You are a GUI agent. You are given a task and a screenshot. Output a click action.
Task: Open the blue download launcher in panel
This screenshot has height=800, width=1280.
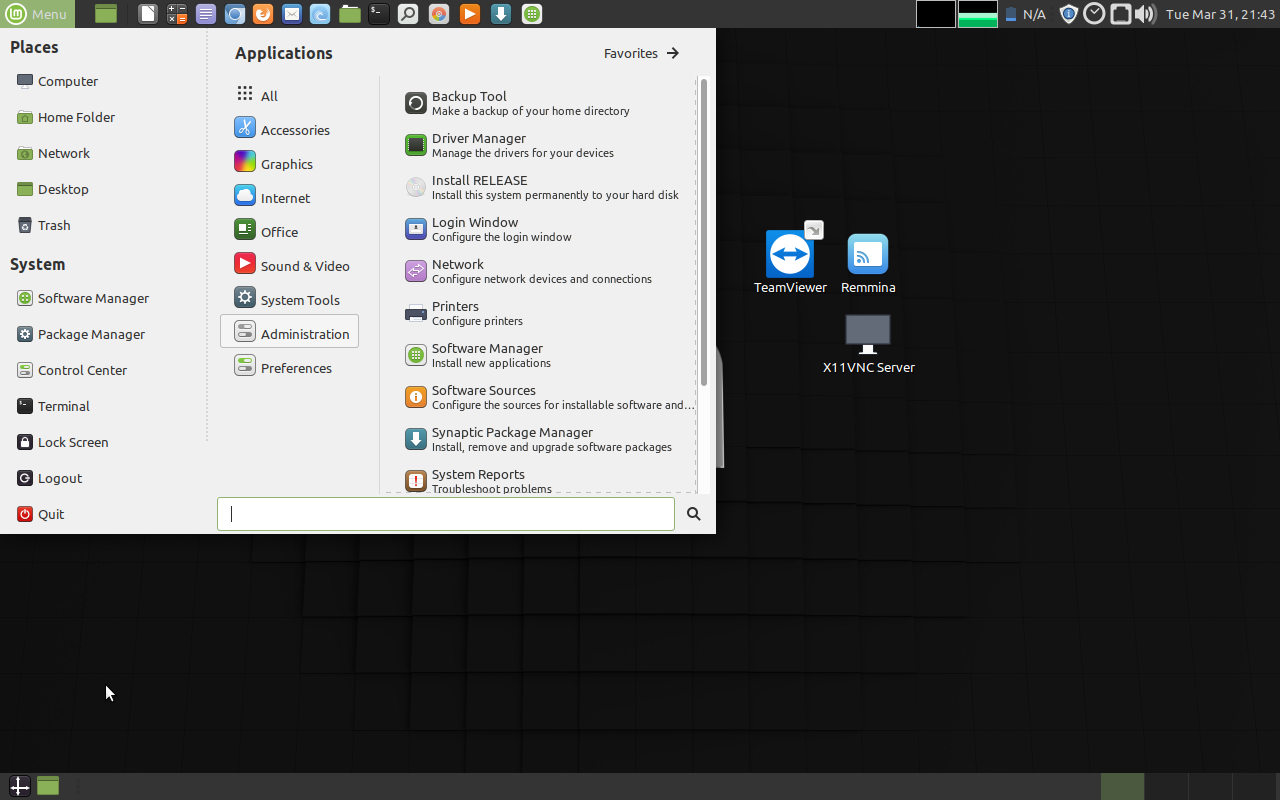coord(501,14)
